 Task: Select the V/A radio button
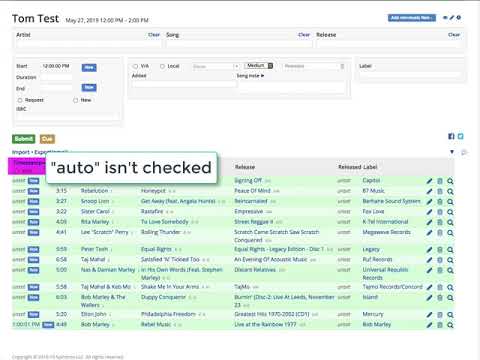(135, 66)
